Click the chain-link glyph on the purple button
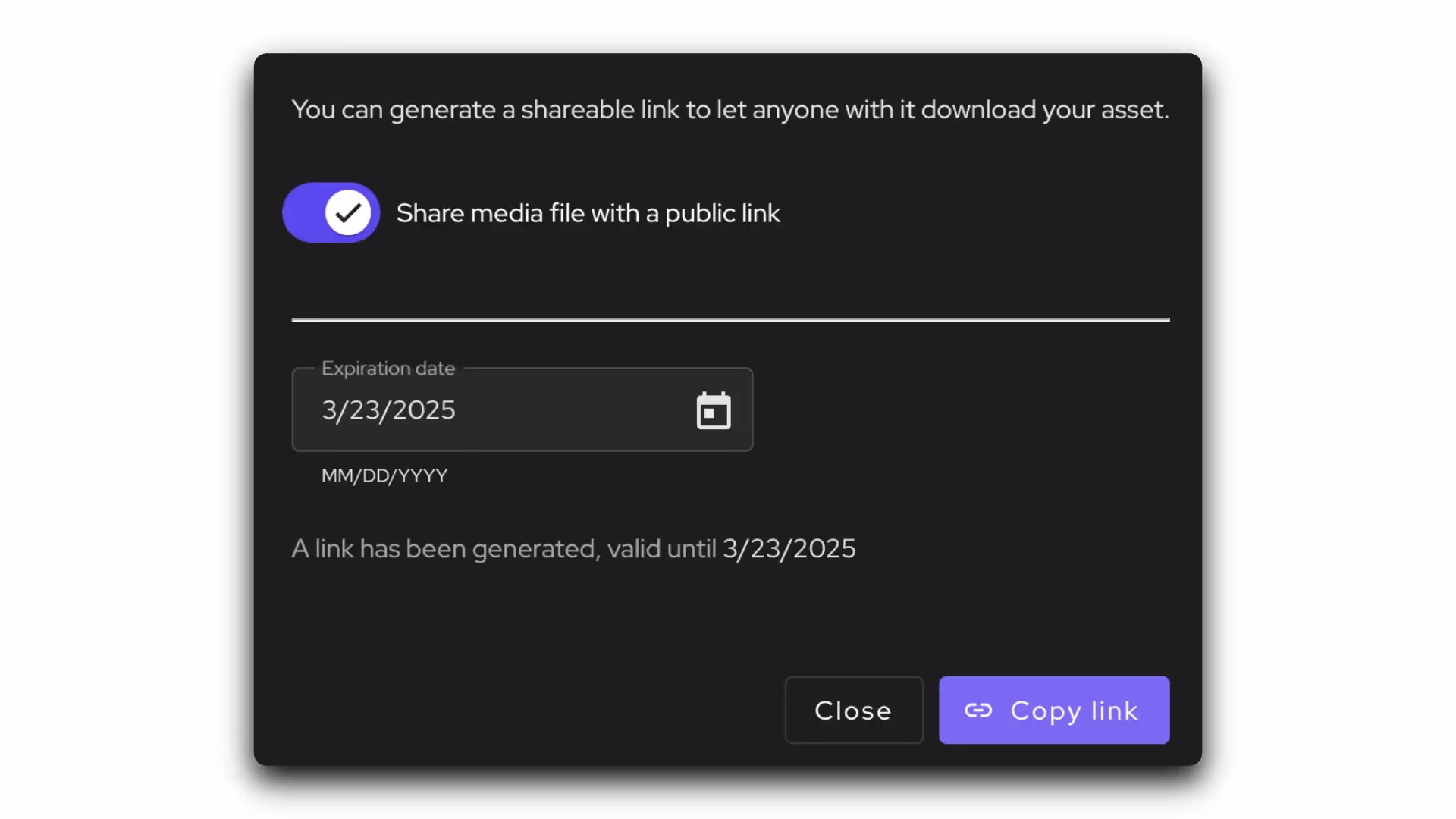The width and height of the screenshot is (1456, 819). (x=979, y=711)
